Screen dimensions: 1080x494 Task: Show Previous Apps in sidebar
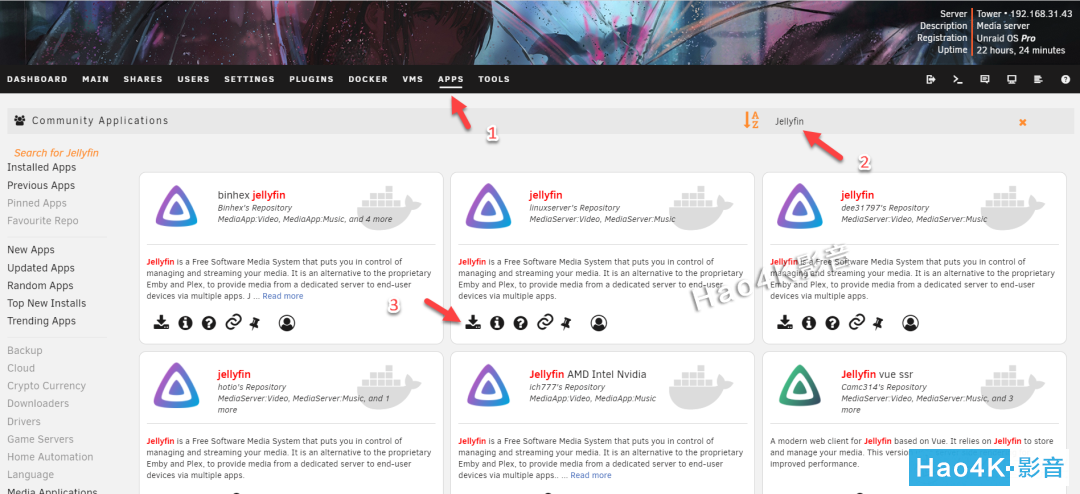(41, 185)
